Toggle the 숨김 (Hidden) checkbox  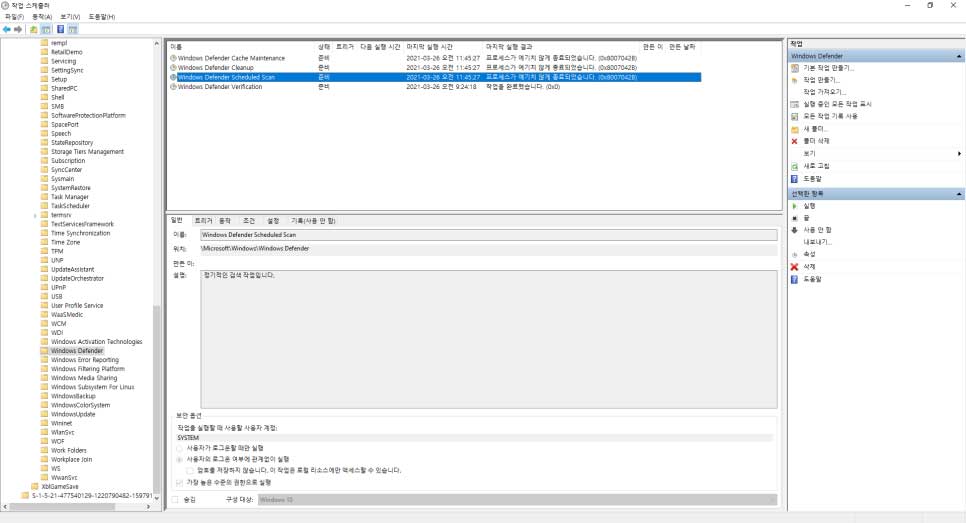(x=176, y=500)
